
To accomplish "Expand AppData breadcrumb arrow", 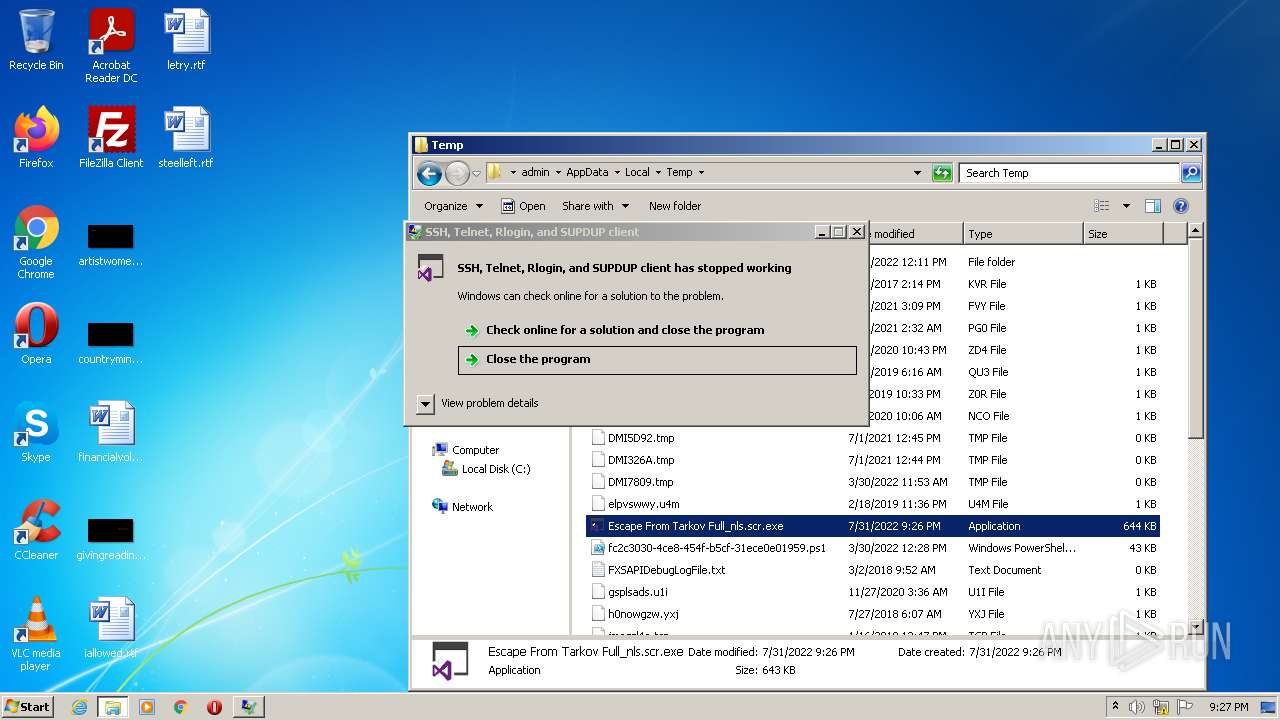I will [x=617, y=173].
